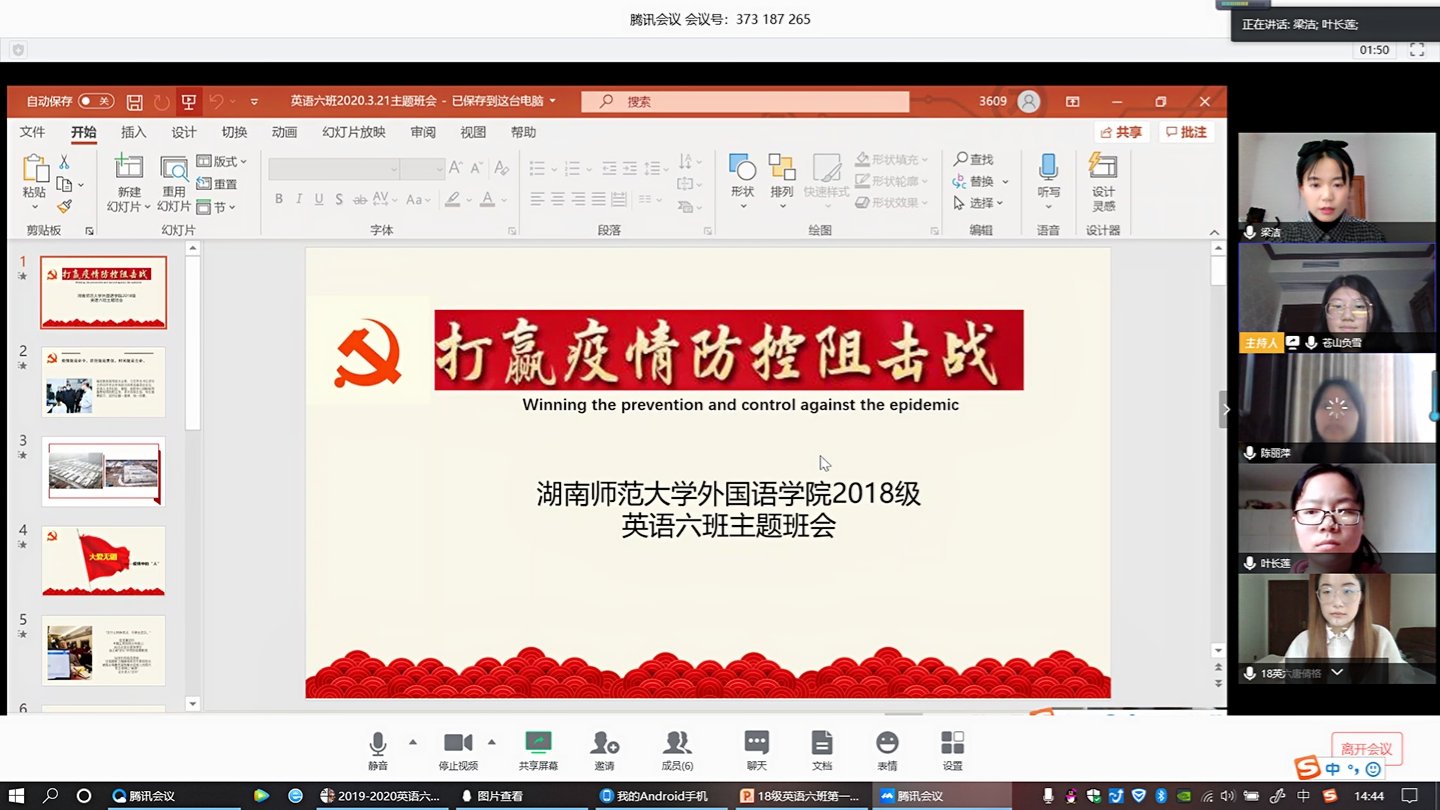
Task: Open the 聊天 chat panel
Action: tap(756, 743)
